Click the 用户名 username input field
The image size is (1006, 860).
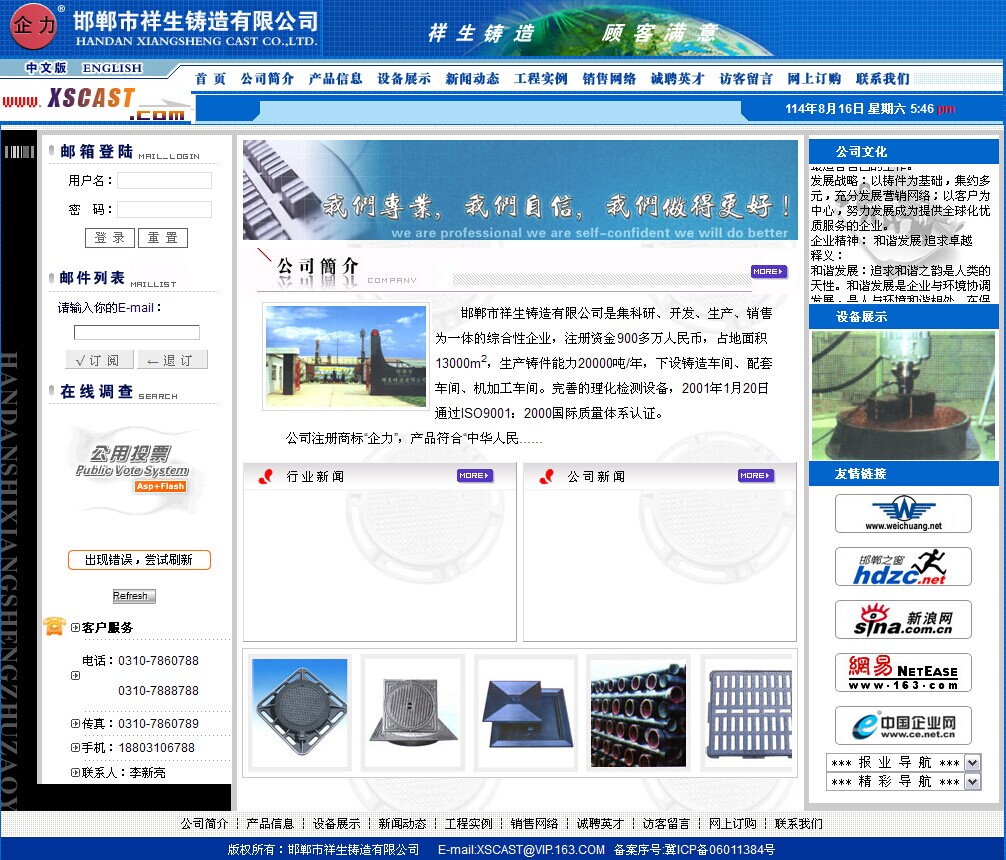tap(164, 181)
